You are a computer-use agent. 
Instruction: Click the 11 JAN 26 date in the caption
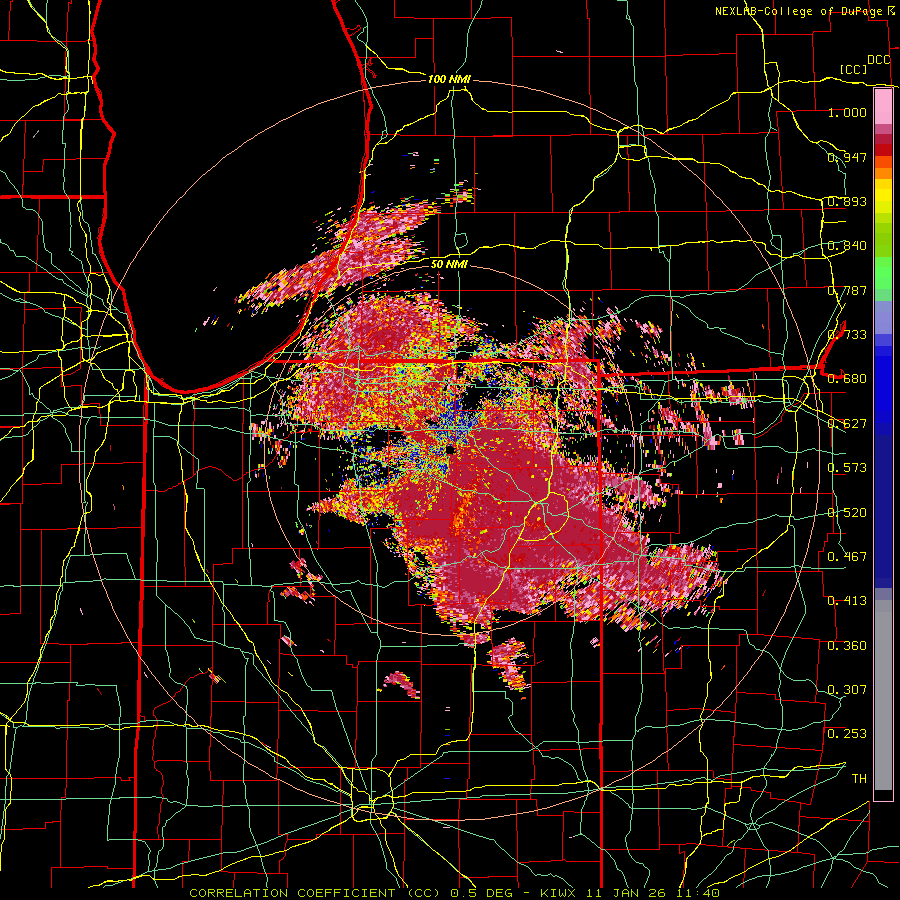coord(630,893)
